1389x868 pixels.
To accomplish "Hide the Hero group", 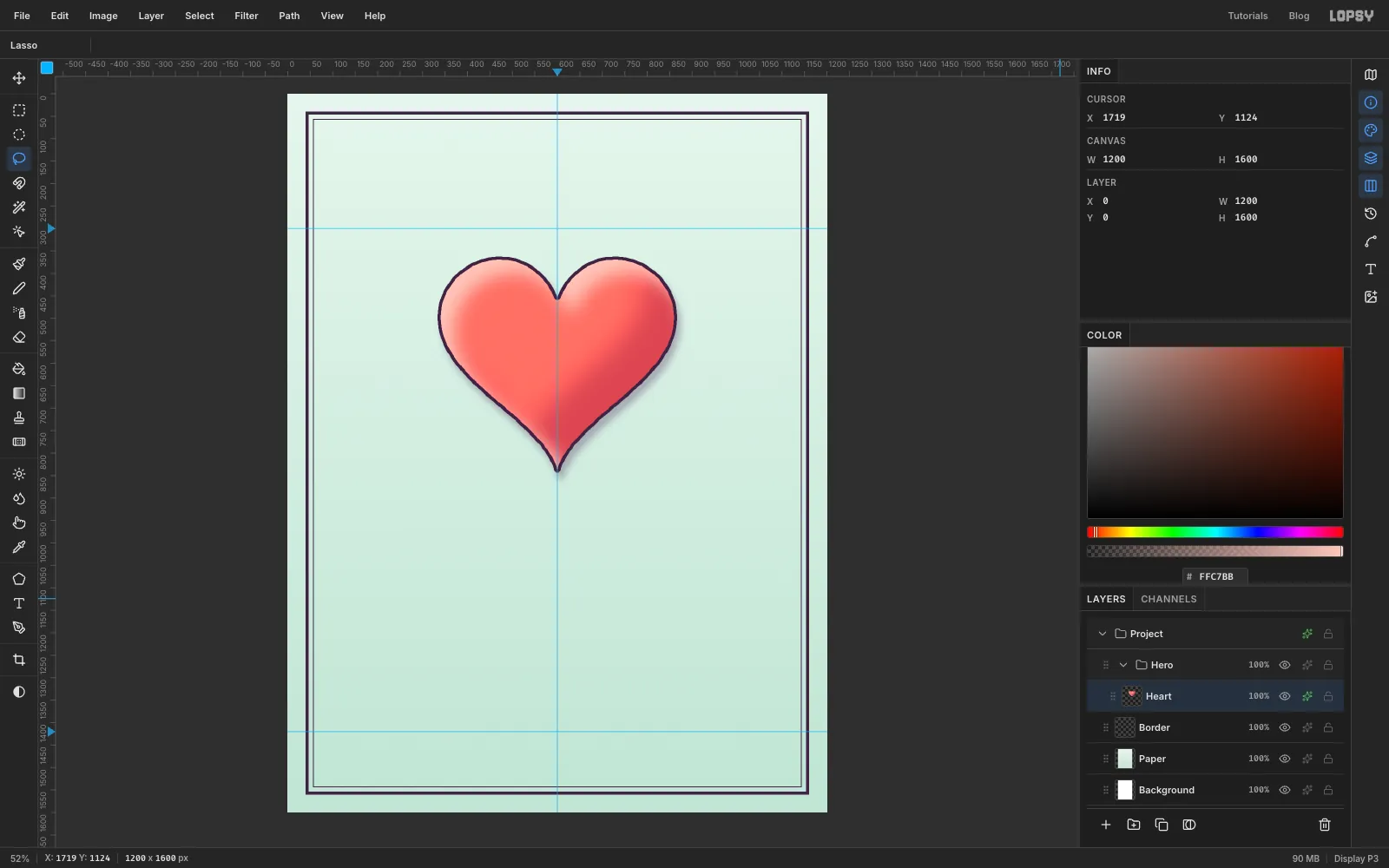I will tap(1285, 665).
